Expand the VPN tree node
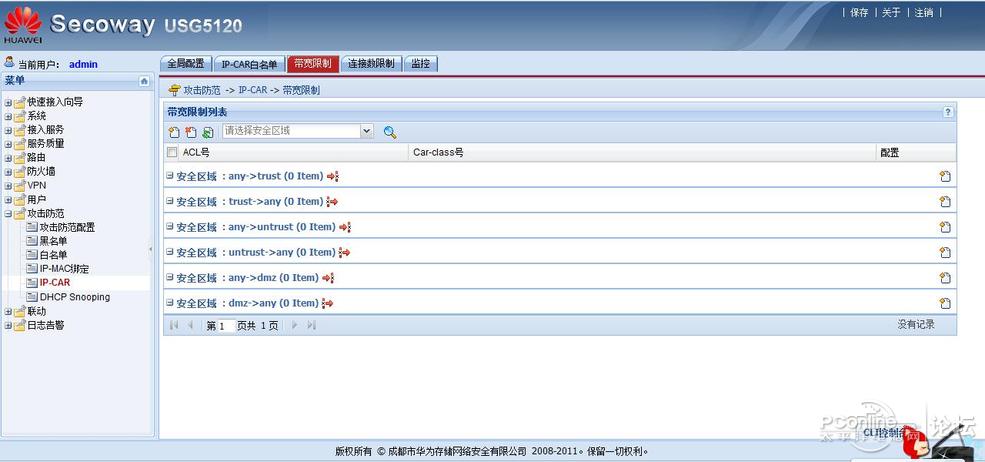 pos(8,186)
